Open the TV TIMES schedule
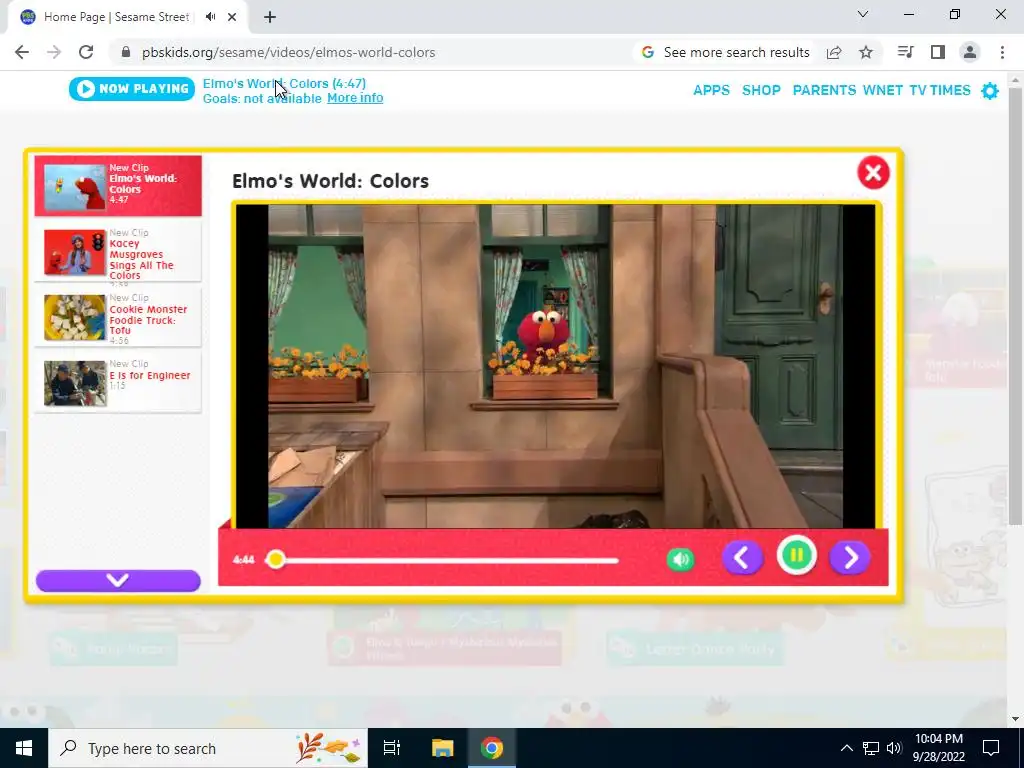The image size is (1024, 768). click(940, 90)
